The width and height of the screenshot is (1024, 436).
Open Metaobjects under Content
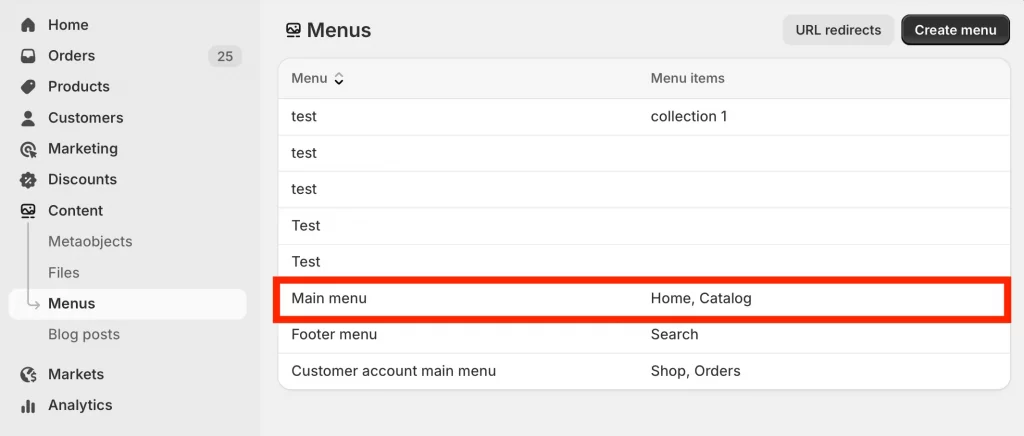90,242
